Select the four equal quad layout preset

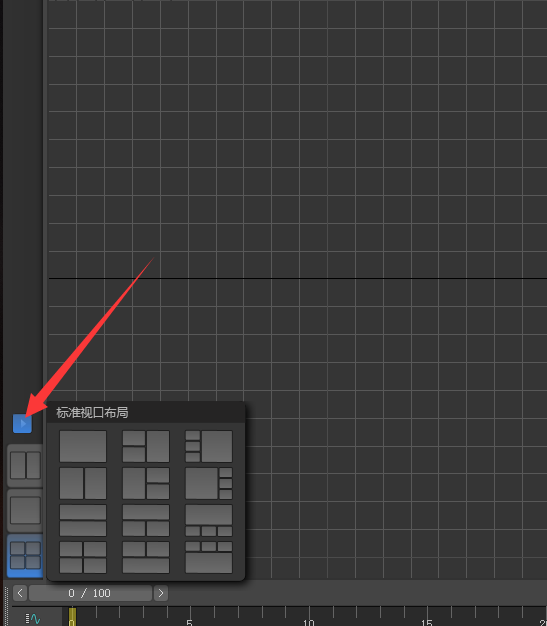click(x=83, y=557)
